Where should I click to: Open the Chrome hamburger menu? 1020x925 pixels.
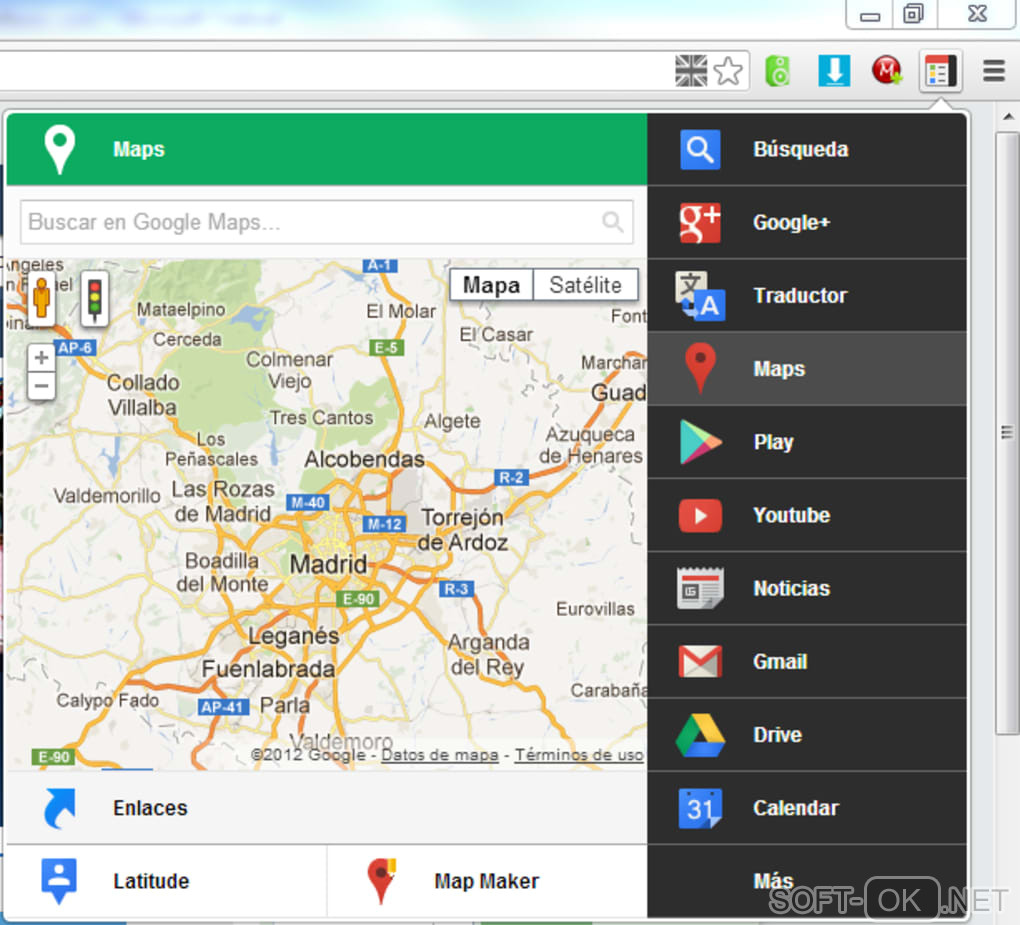click(x=993, y=71)
